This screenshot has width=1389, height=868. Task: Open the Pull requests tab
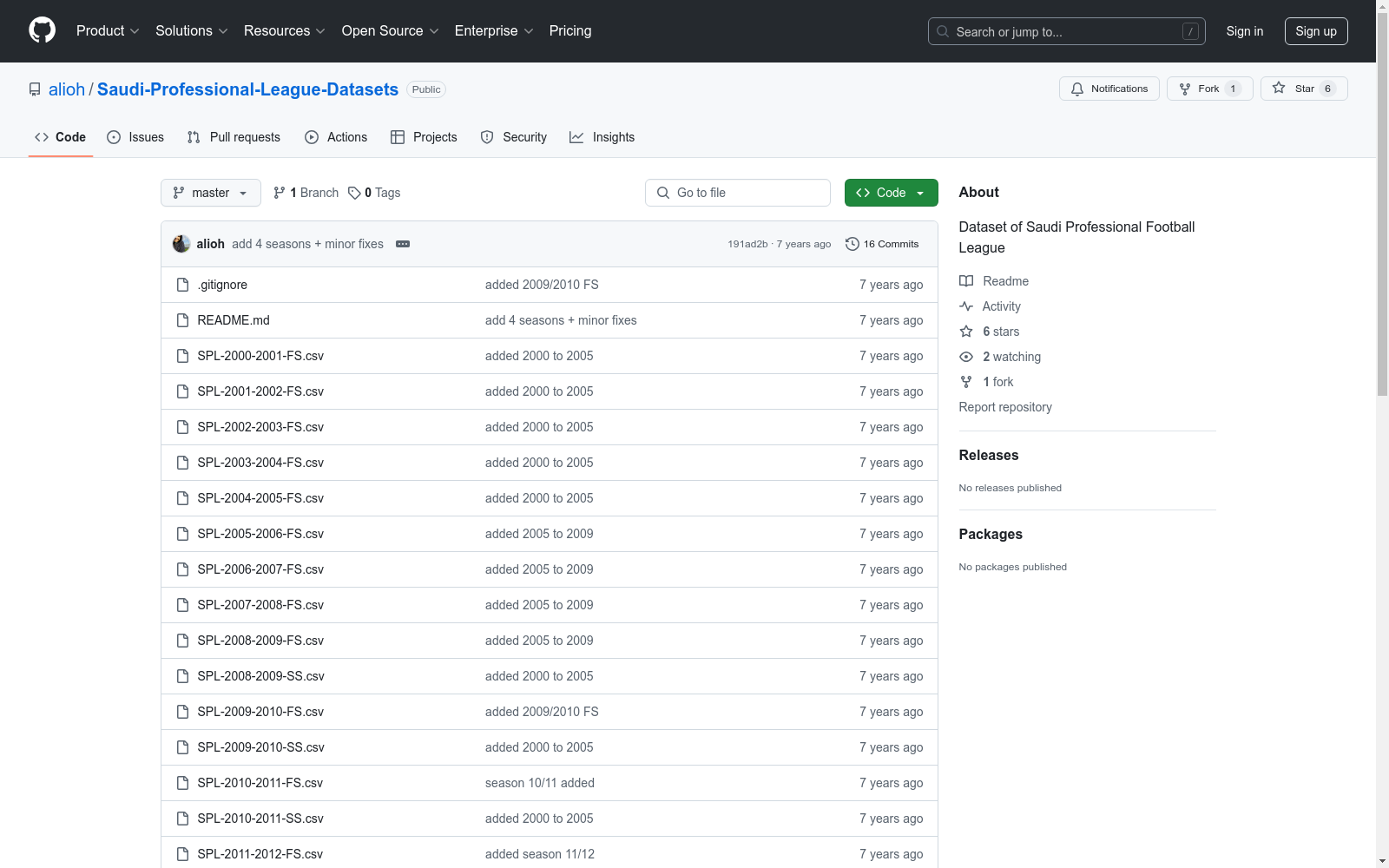point(234,137)
